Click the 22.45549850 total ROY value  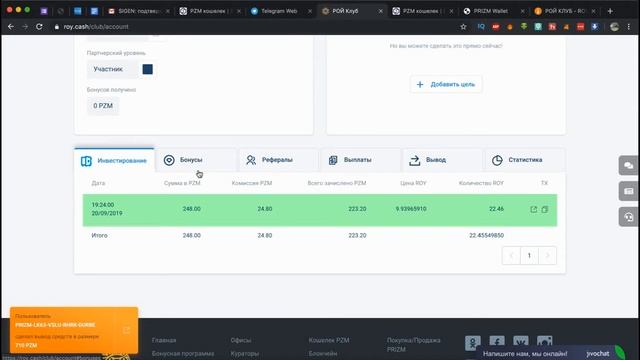pyautogui.click(x=487, y=236)
